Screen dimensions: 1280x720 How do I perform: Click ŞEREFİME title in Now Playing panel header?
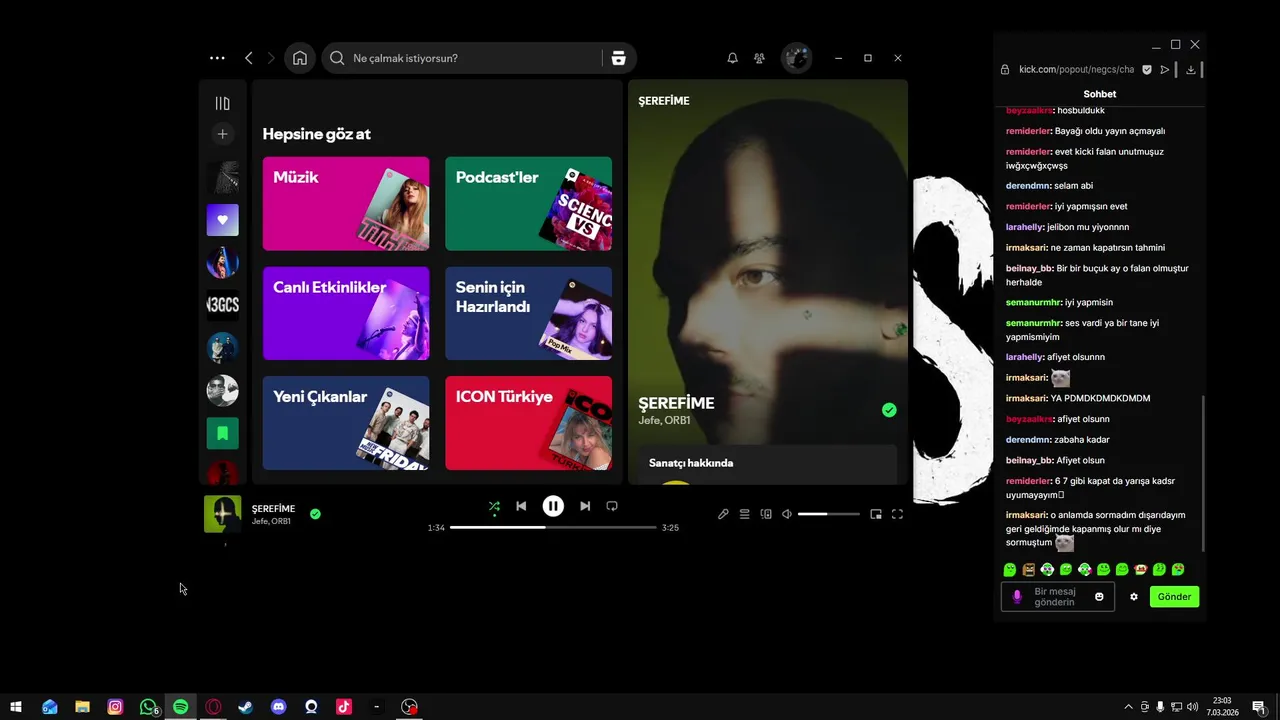pyautogui.click(x=664, y=101)
